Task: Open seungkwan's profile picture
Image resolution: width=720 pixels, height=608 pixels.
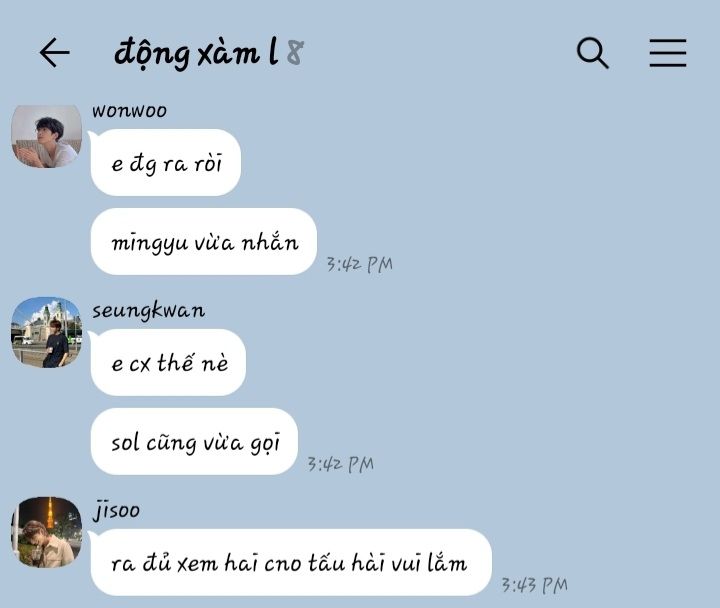Action: pyautogui.click(x=46, y=332)
